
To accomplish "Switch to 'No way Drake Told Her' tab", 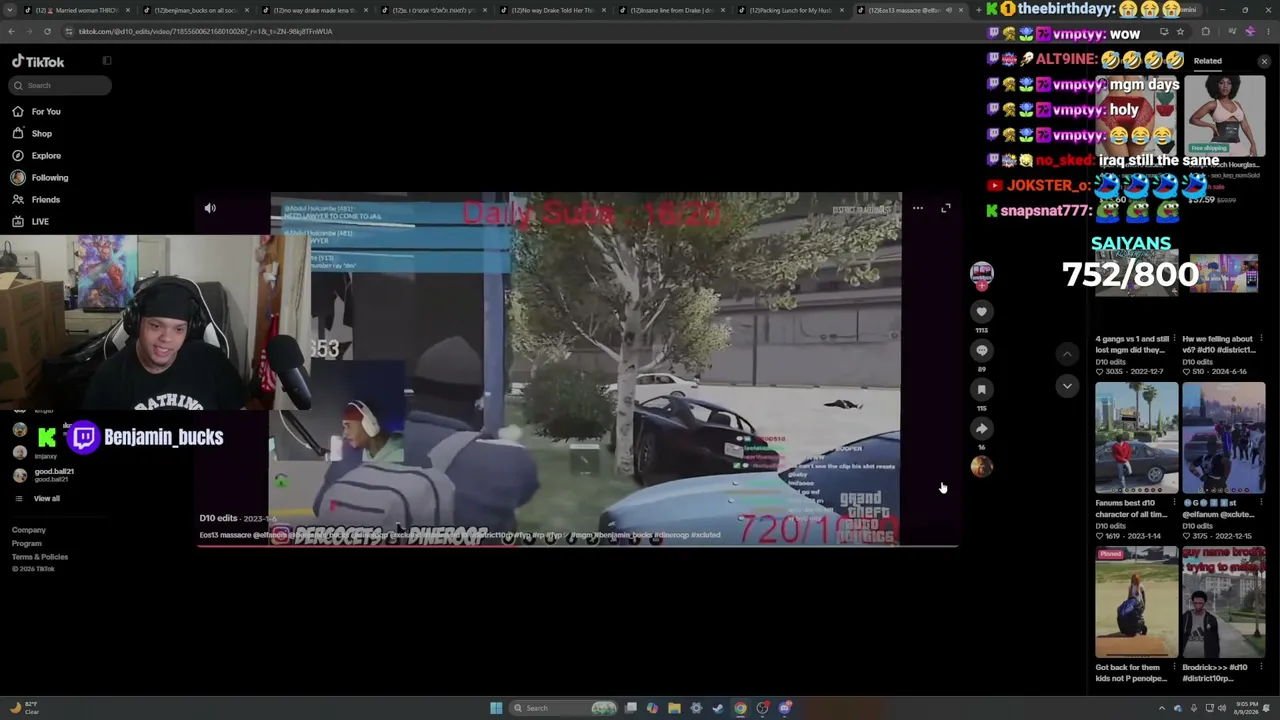I will (553, 10).
